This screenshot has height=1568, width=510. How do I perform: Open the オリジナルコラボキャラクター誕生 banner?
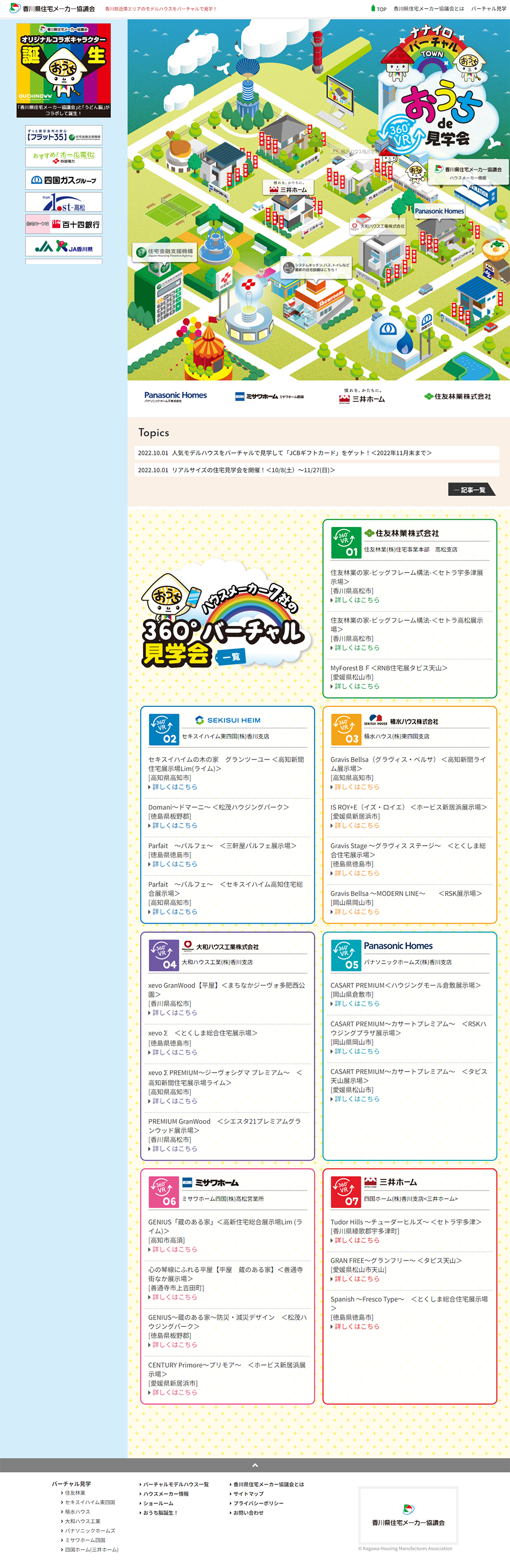[63, 70]
